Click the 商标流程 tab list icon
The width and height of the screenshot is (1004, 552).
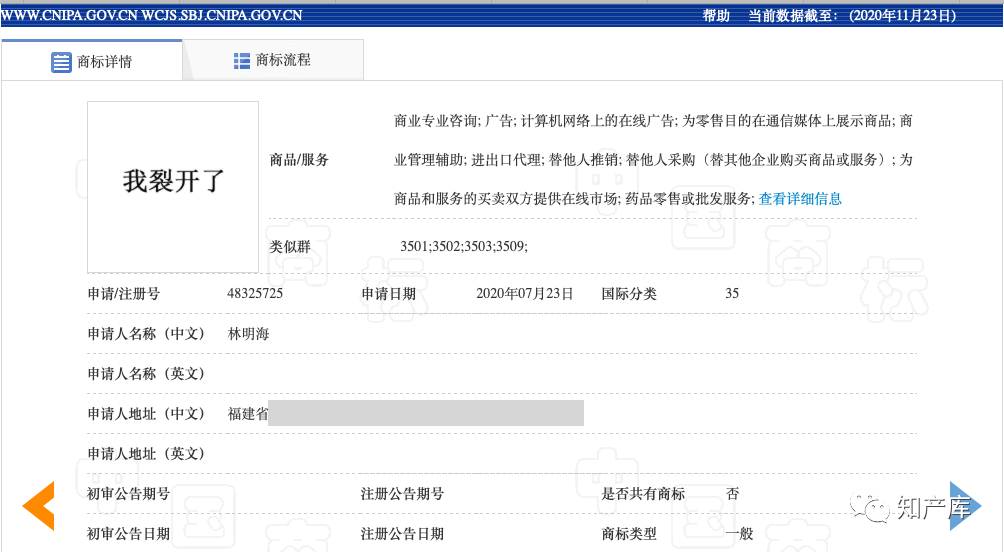click(x=241, y=61)
